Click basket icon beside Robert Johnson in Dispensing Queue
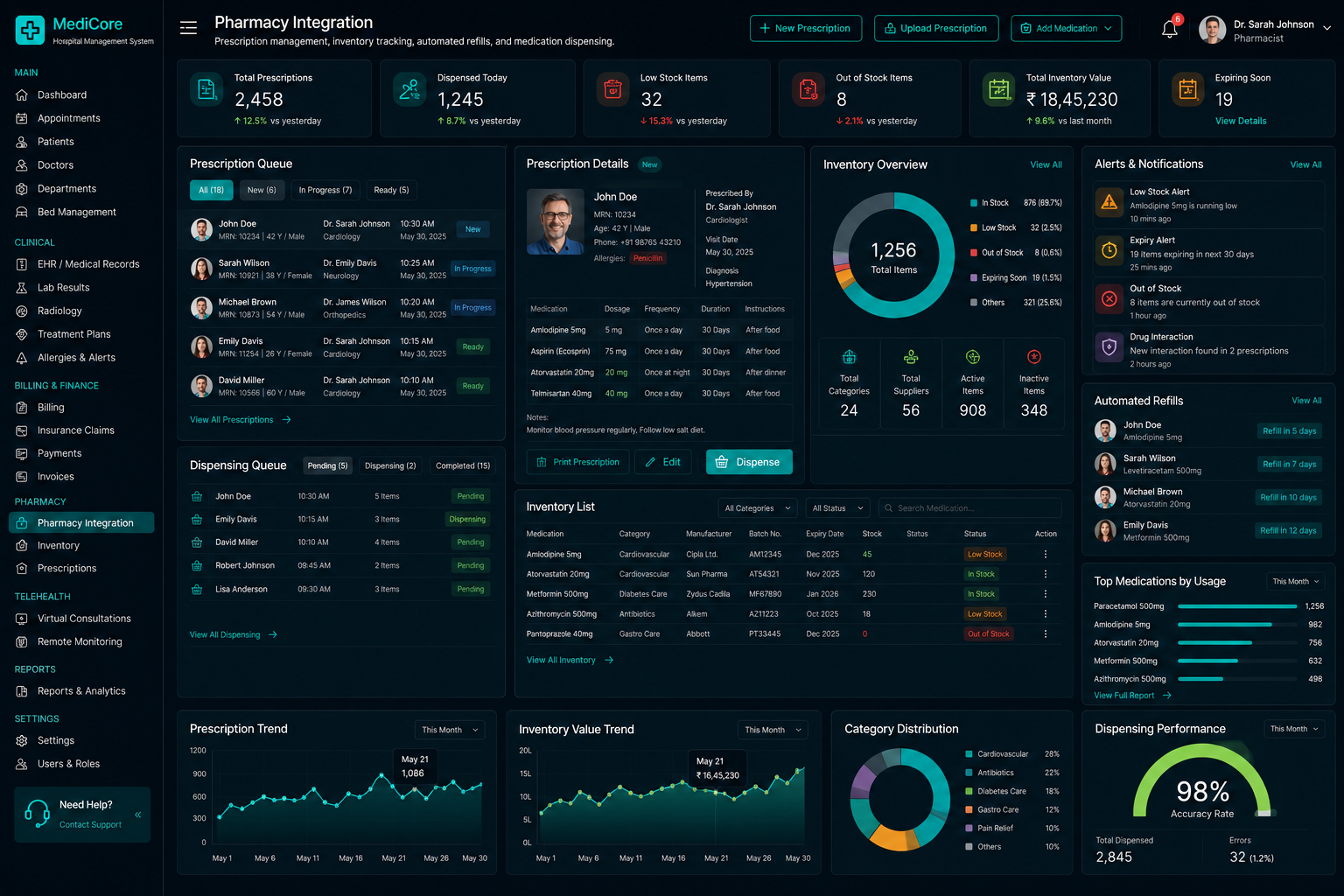This screenshot has height=896, width=1344. click(x=197, y=566)
